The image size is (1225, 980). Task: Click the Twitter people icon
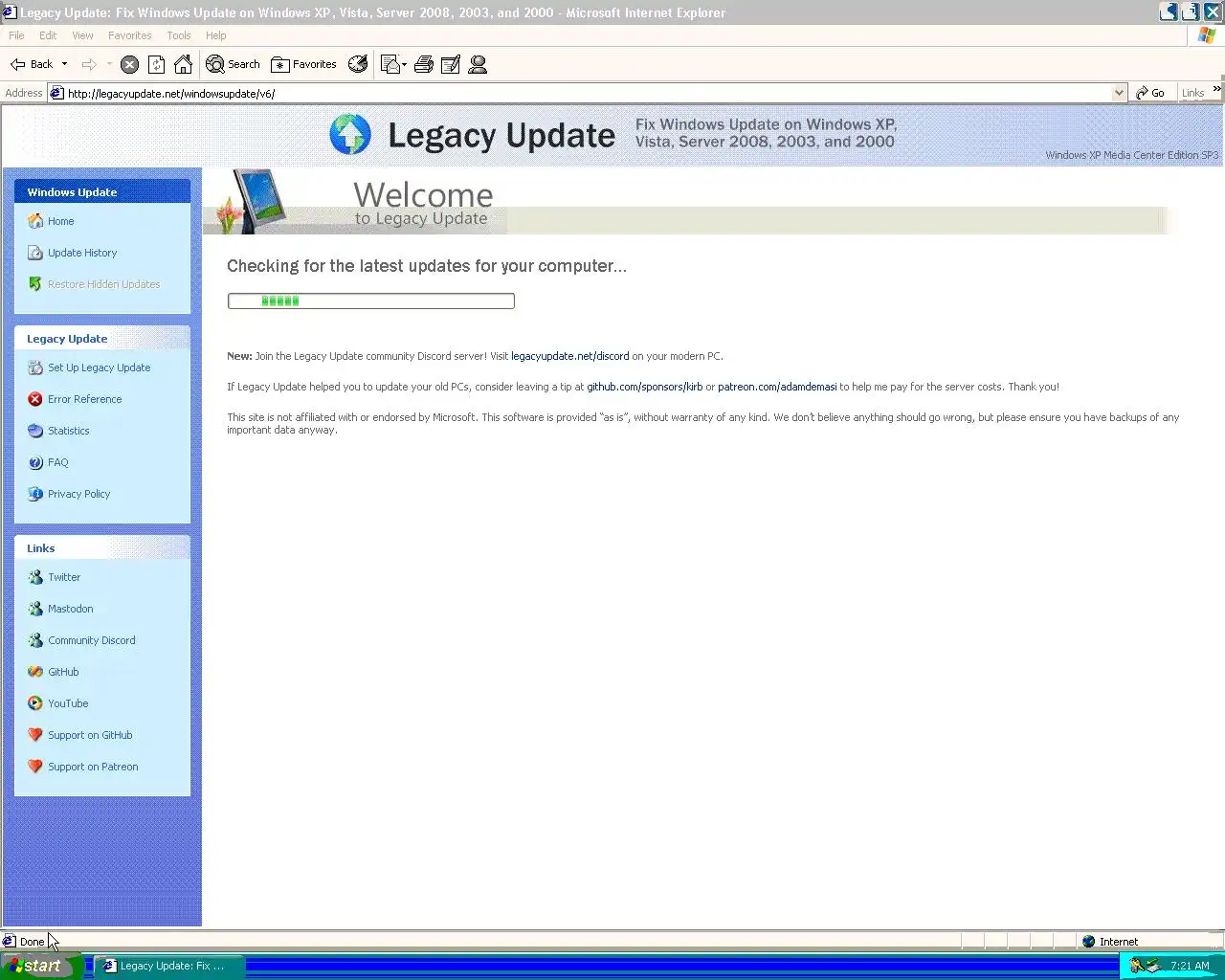pos(35,577)
